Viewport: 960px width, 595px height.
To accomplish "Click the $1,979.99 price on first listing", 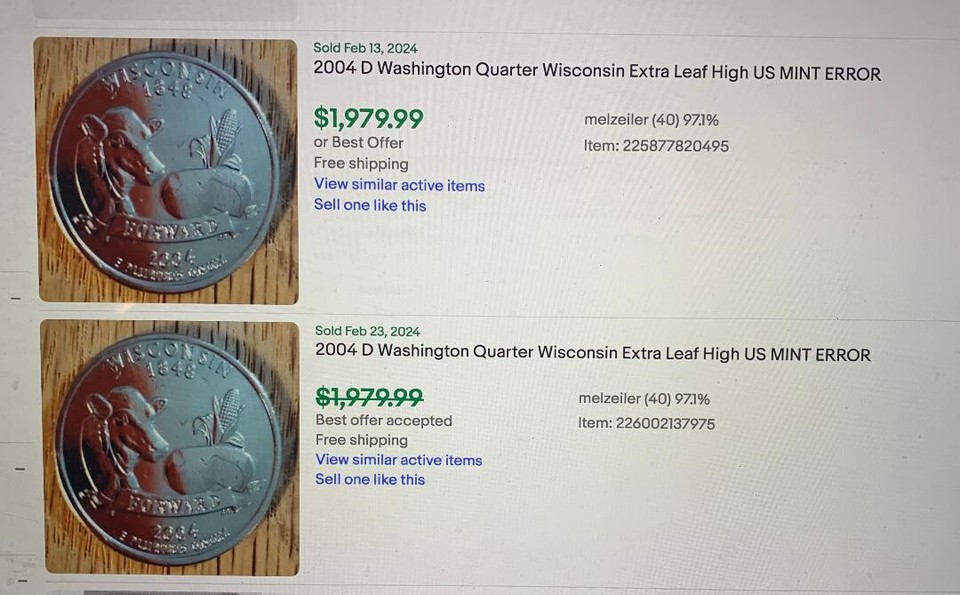I will coord(369,118).
